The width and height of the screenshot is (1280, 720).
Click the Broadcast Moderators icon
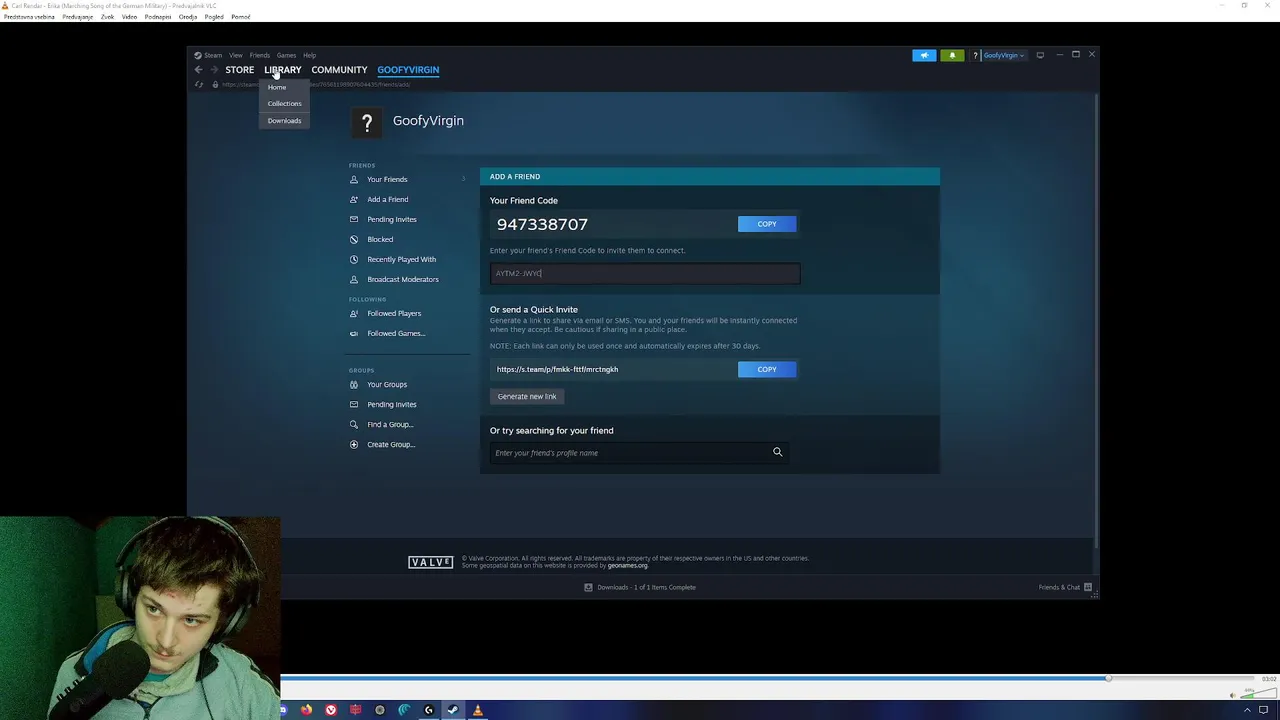354,279
